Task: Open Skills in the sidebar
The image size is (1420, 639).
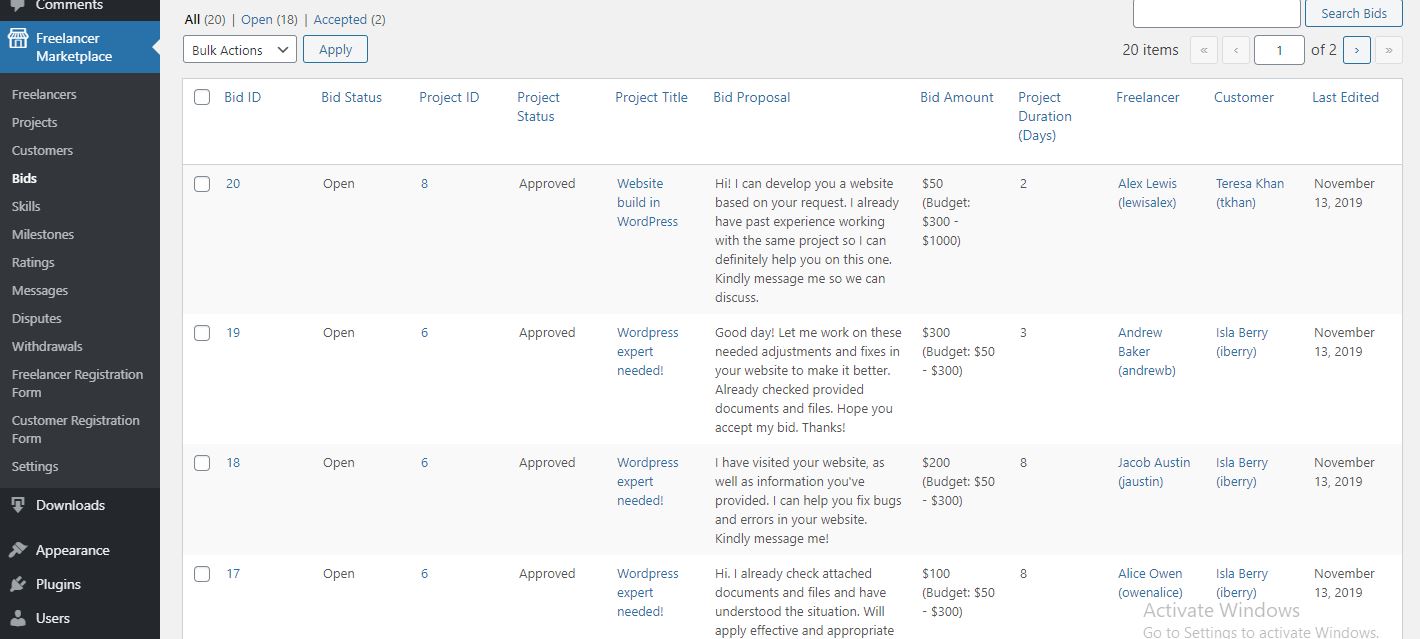Action: pos(26,206)
